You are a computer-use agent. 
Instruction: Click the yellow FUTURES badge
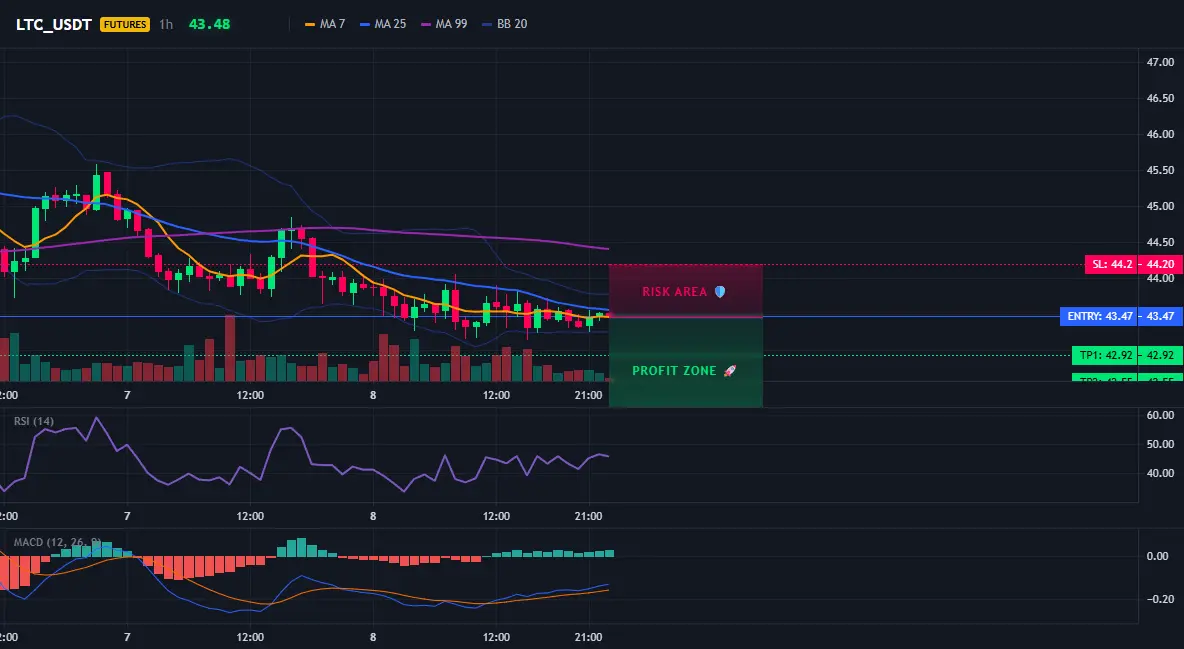[125, 24]
